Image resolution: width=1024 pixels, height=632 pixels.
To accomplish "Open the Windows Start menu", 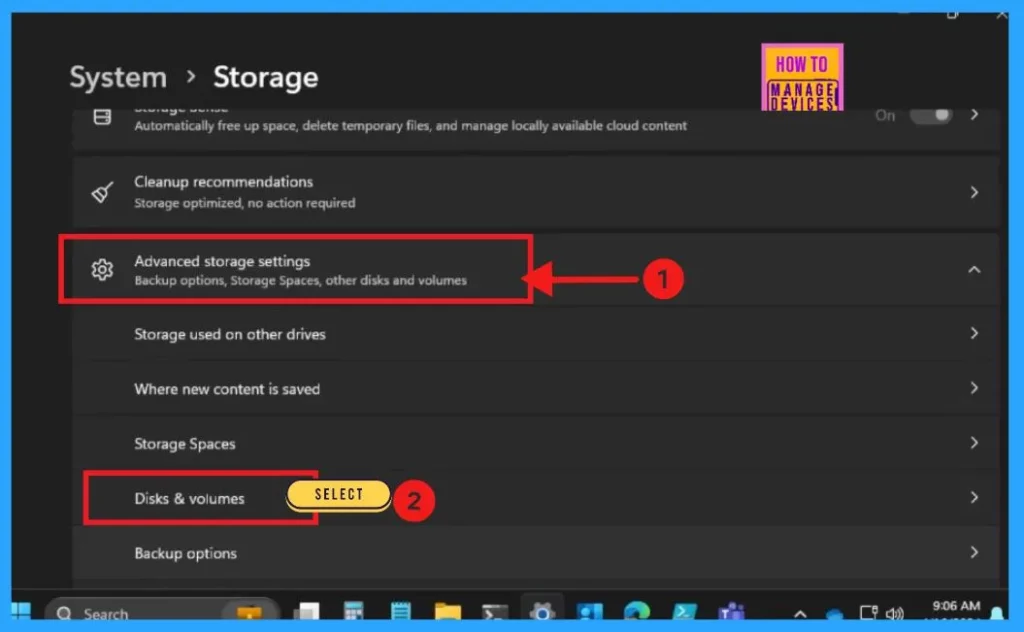I will coord(21,612).
